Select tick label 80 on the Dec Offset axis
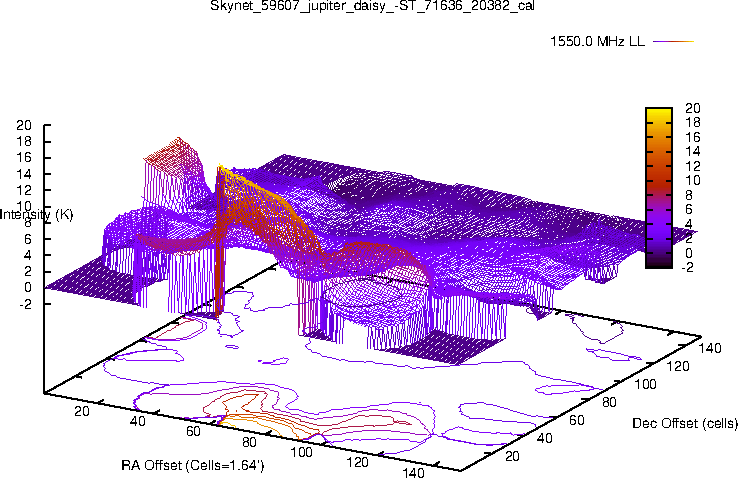This screenshot has height=478, width=738. (x=610, y=402)
